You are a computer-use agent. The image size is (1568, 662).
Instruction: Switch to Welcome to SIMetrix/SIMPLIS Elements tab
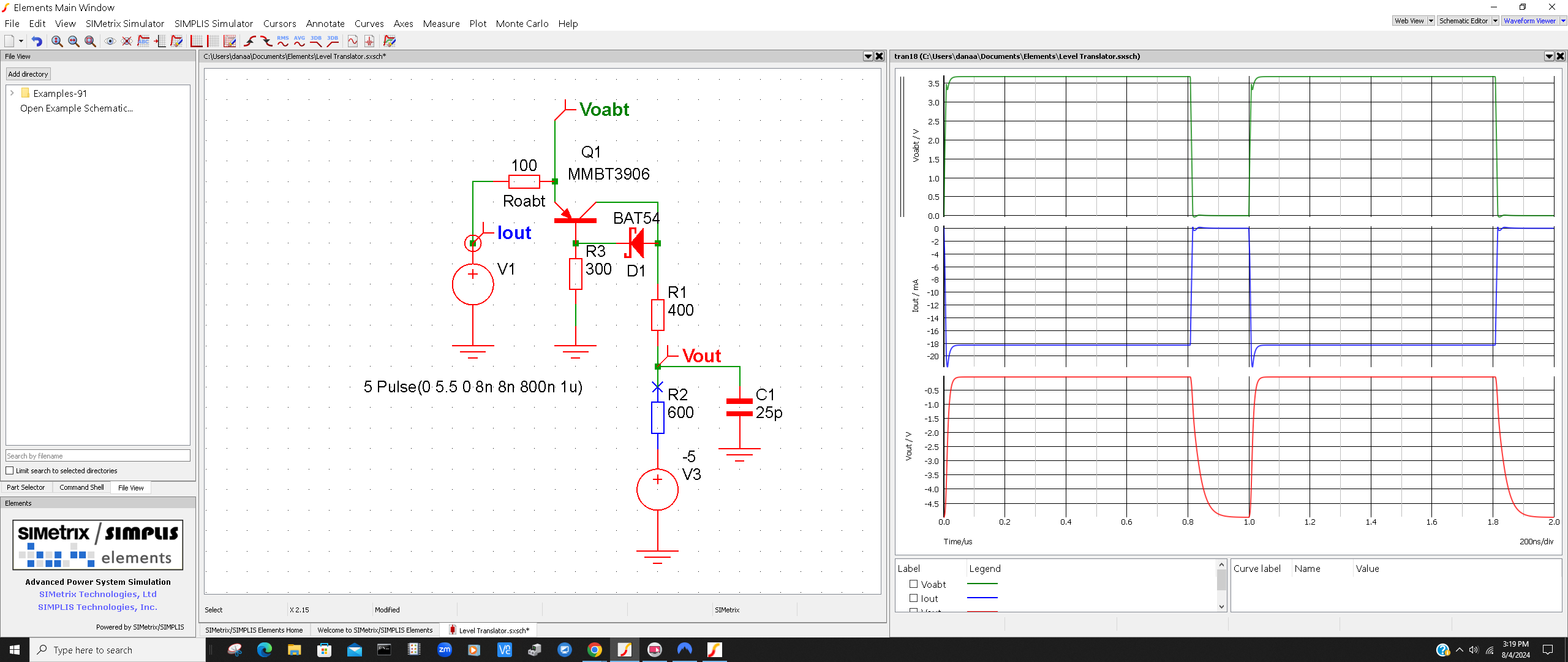(x=375, y=630)
